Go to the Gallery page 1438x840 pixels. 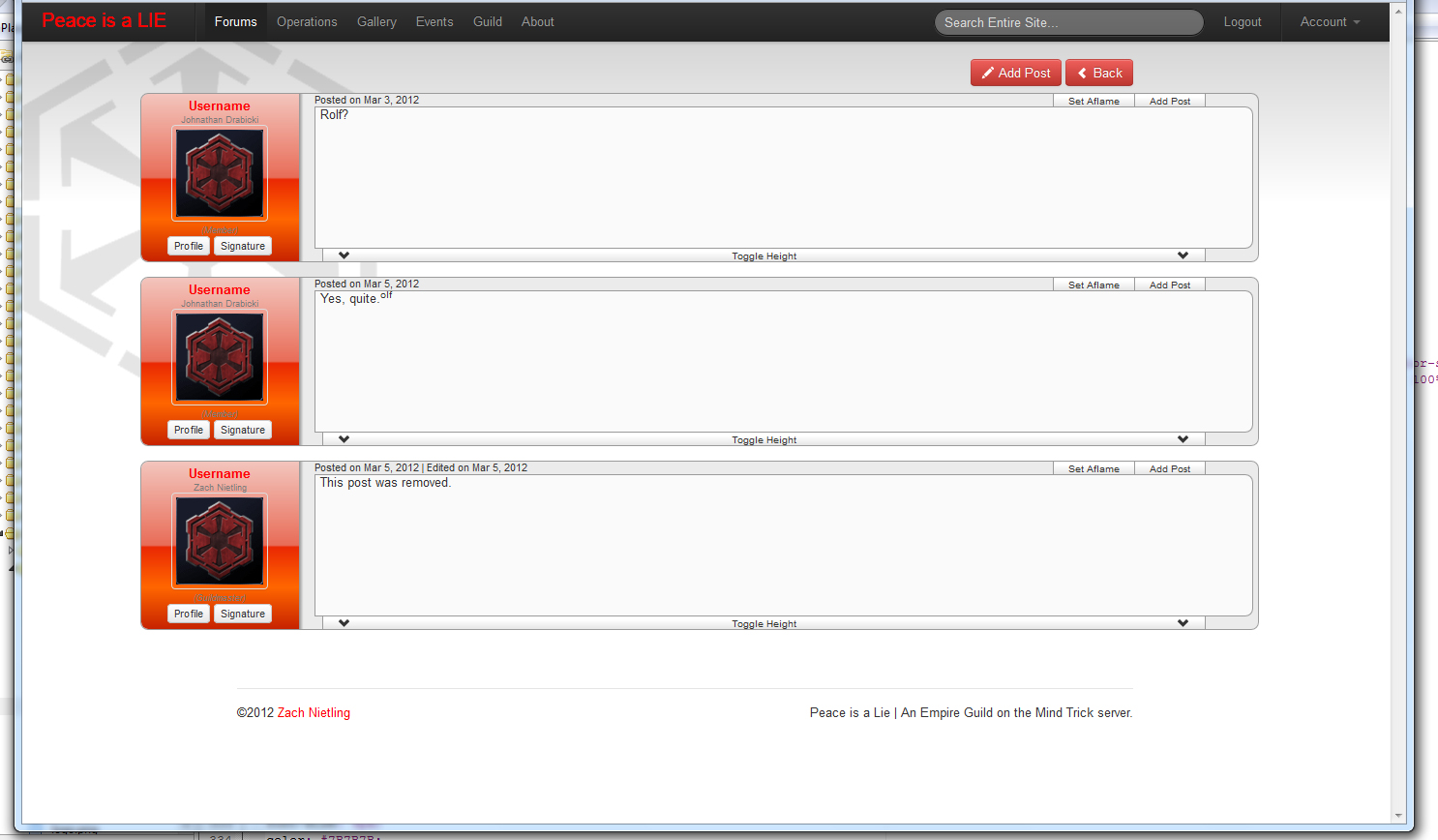[x=376, y=22]
